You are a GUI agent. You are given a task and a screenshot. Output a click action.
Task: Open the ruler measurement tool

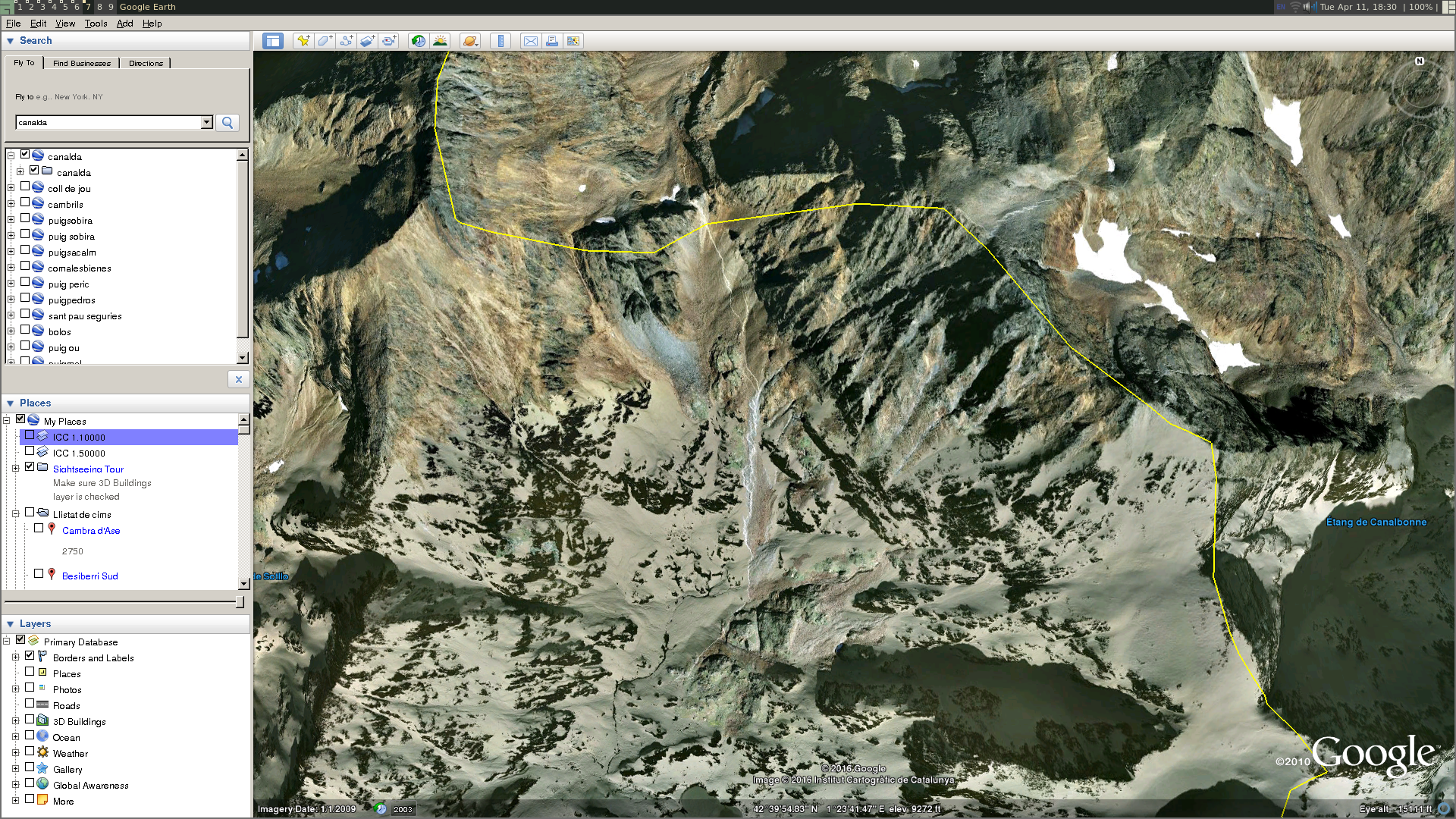pyautogui.click(x=500, y=41)
